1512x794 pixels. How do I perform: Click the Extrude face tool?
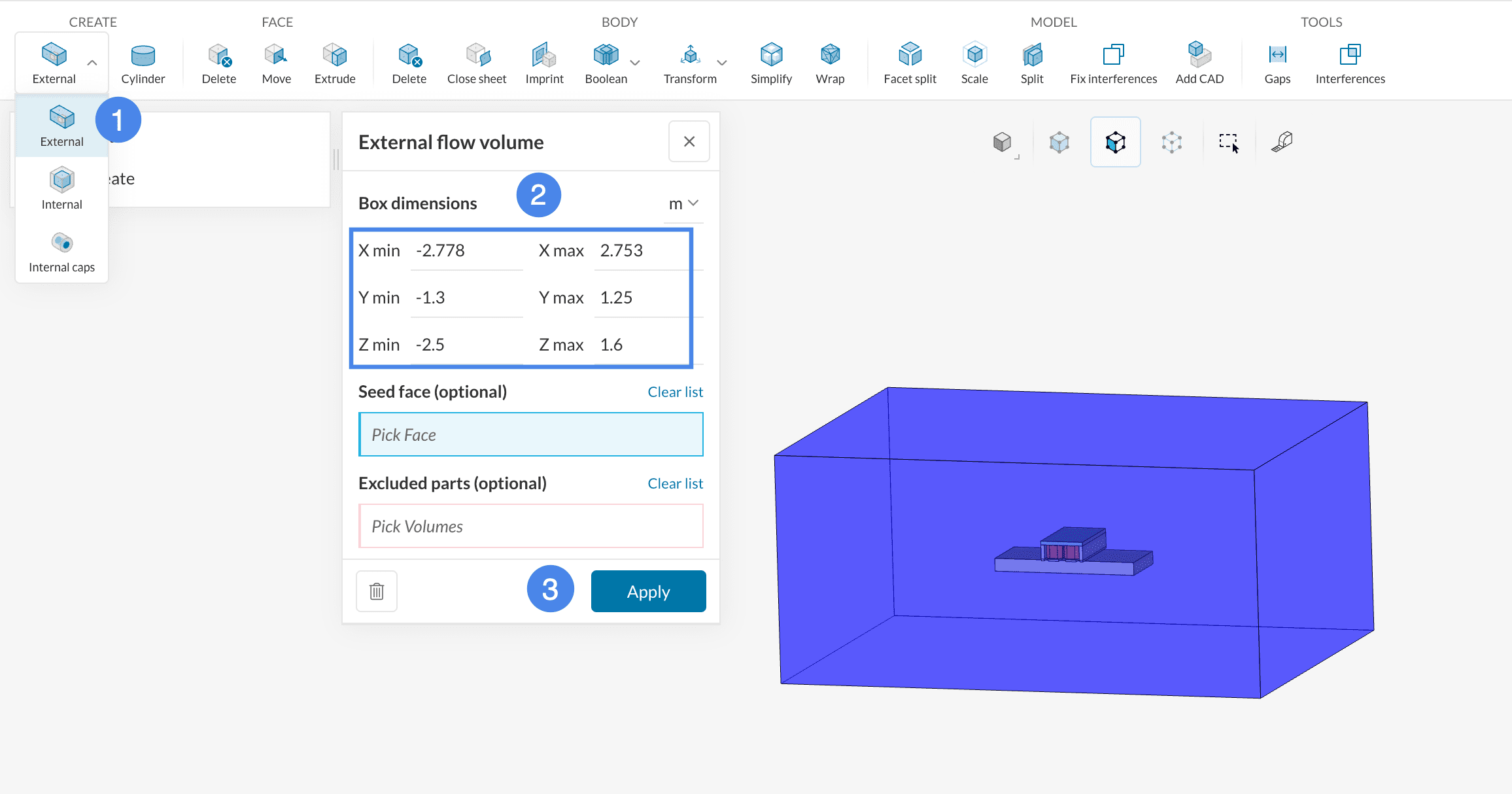coord(335,63)
